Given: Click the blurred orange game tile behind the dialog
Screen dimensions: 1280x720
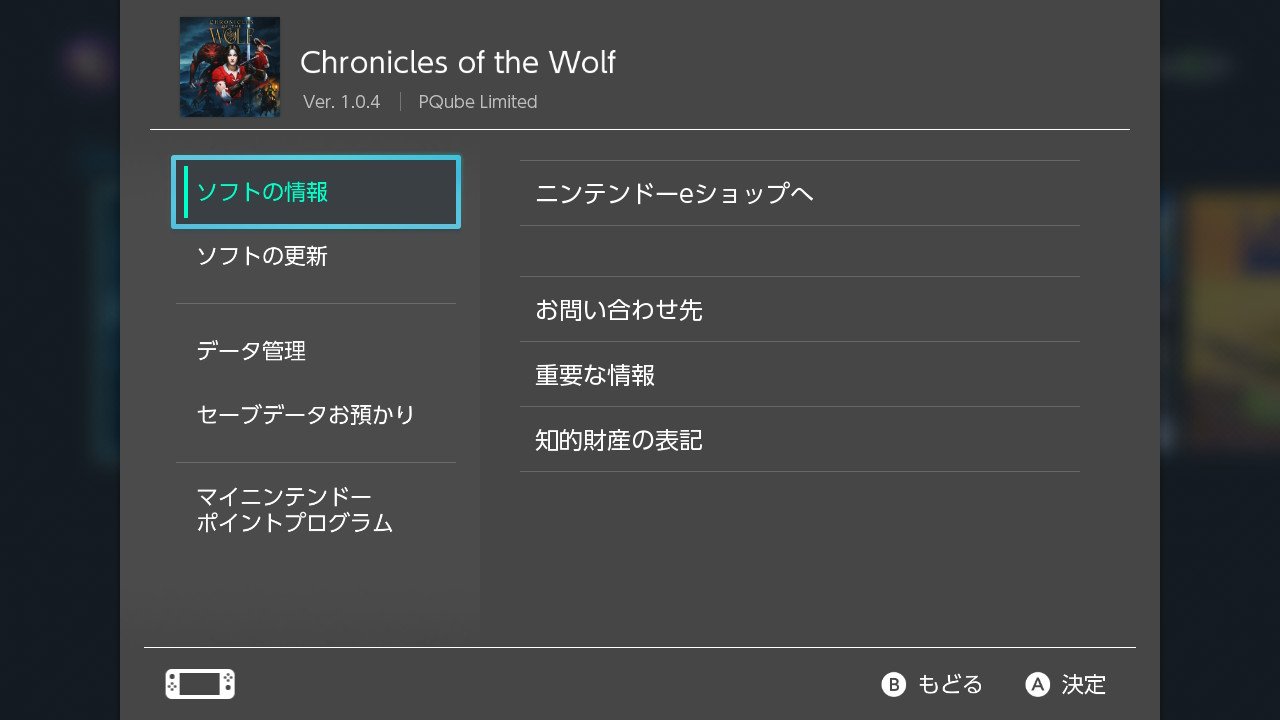Looking at the screenshot, I should (x=1232, y=320).
